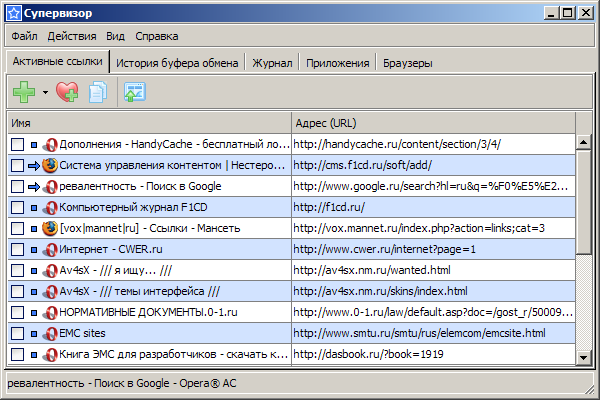
Task: Sort by the Имя column header
Action: pos(149,123)
